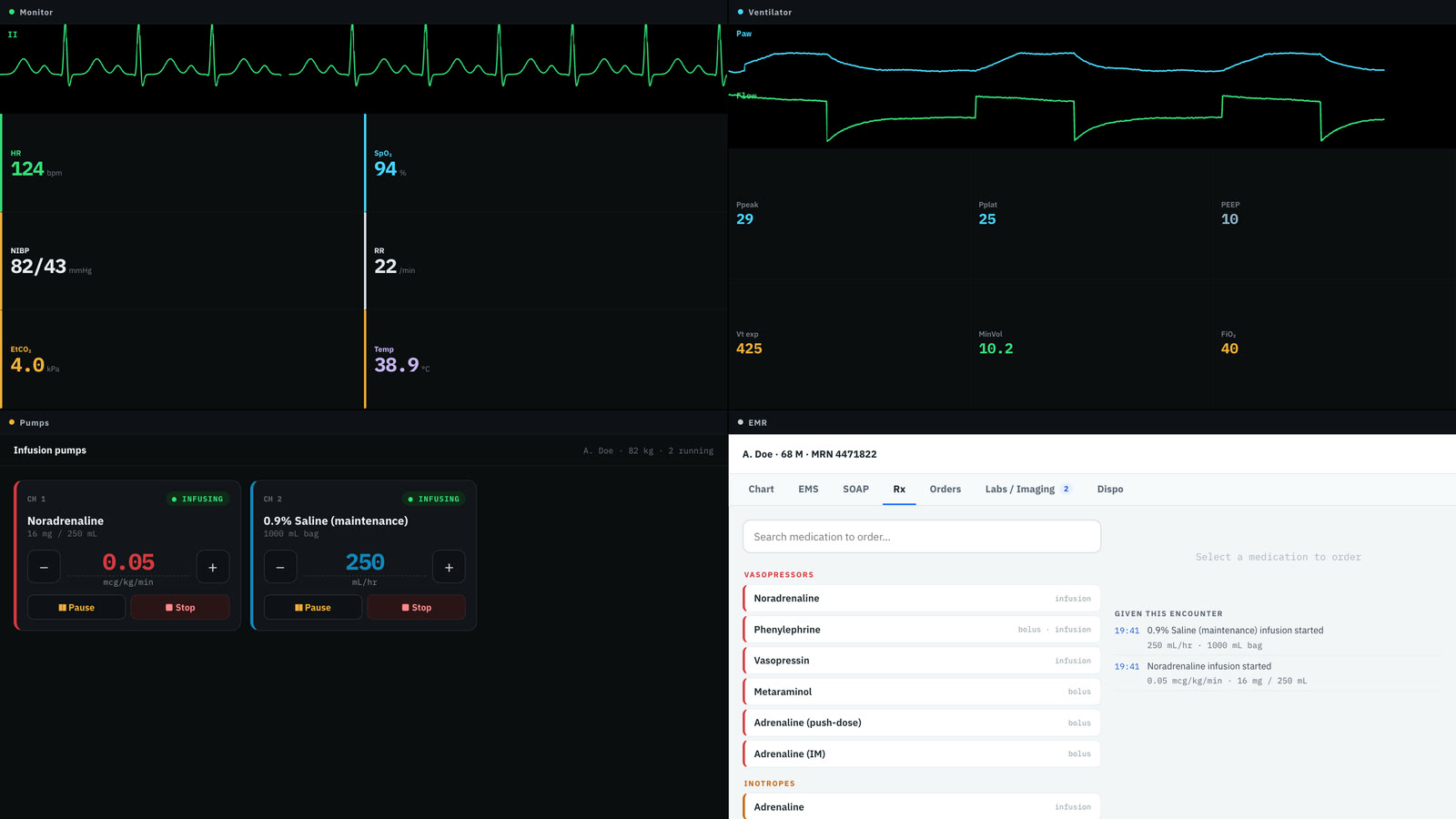Increase Noradrenaline rate with plus button

(x=213, y=567)
